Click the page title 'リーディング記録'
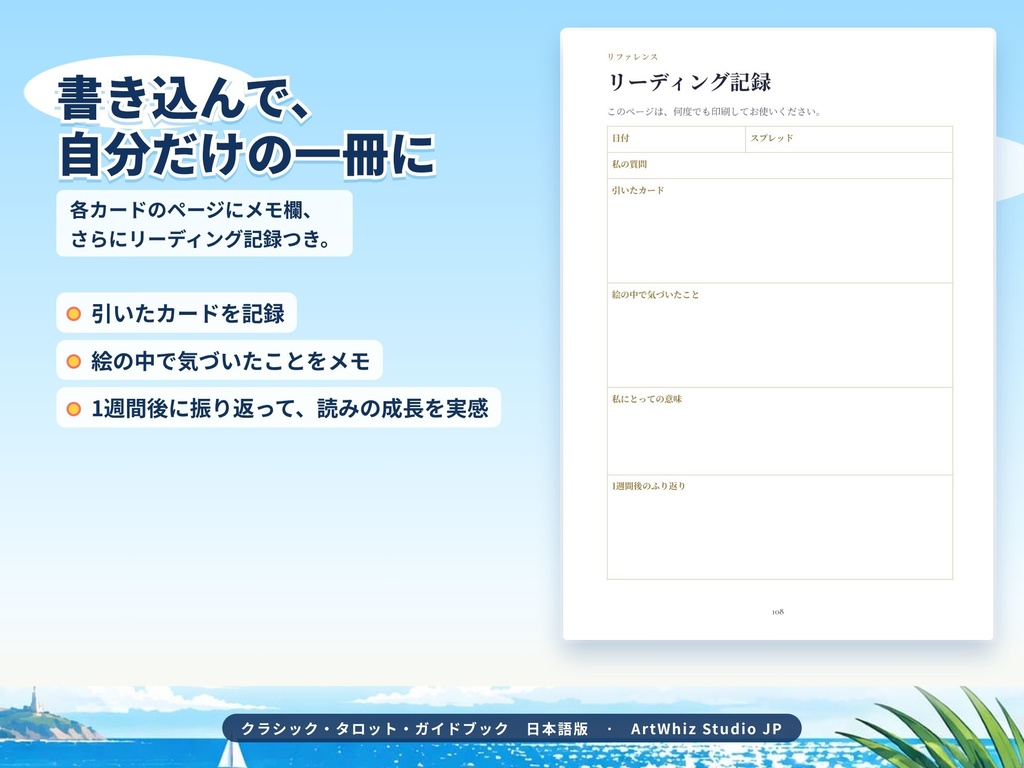Image resolution: width=1024 pixels, height=768 pixels. [x=689, y=82]
